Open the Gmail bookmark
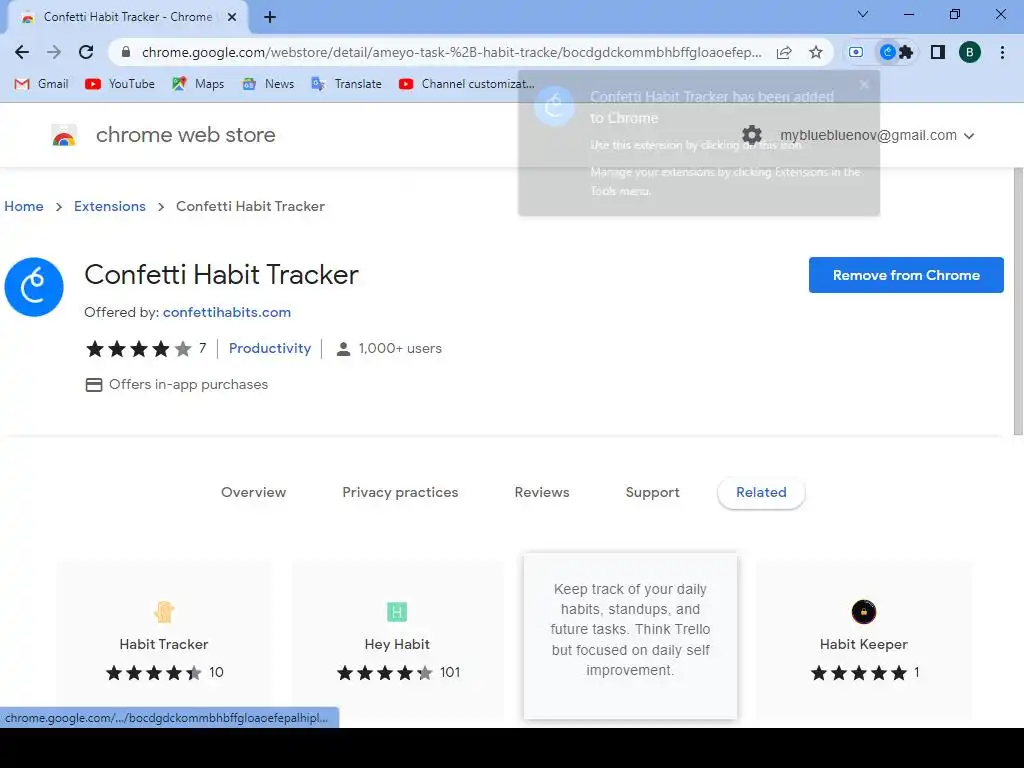The width and height of the screenshot is (1024, 768). [42, 84]
